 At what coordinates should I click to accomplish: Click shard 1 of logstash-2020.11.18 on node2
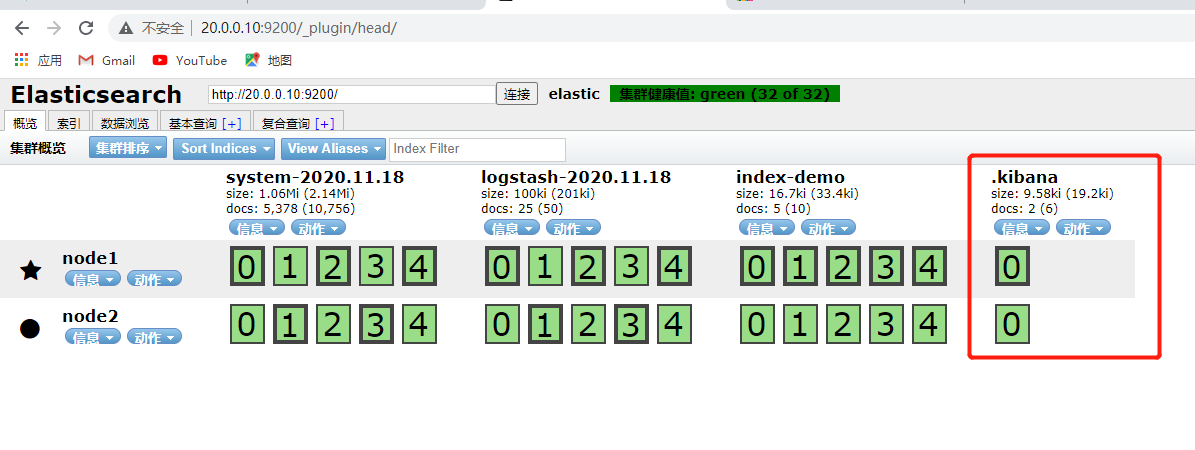pos(544,324)
